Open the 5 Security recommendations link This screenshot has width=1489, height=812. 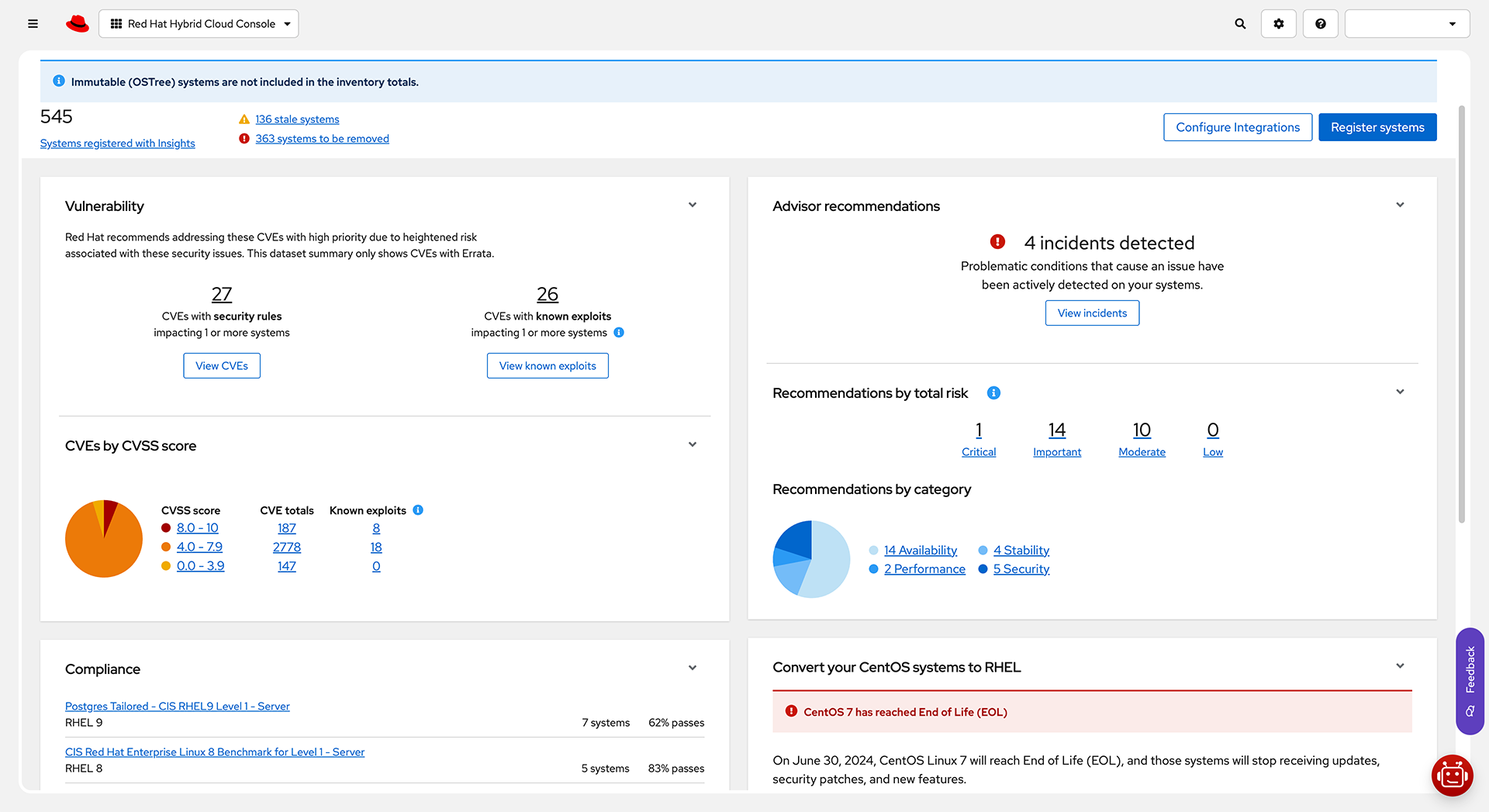pyautogui.click(x=1021, y=569)
